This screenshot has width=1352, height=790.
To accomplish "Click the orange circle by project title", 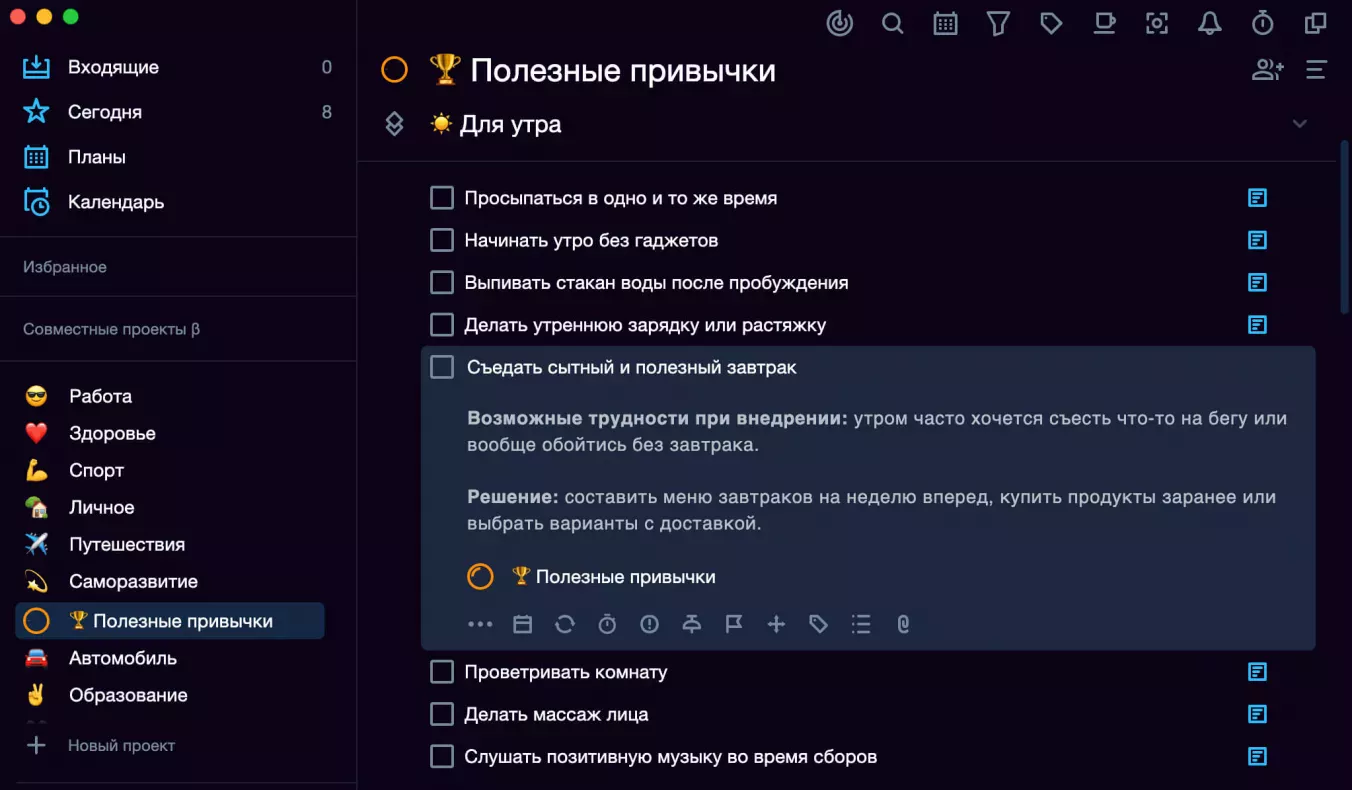I will pos(394,70).
